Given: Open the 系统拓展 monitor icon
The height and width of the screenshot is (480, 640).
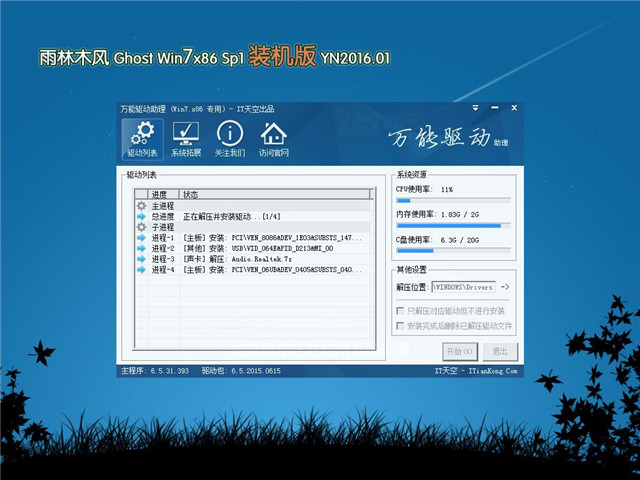Looking at the screenshot, I should (x=186, y=139).
